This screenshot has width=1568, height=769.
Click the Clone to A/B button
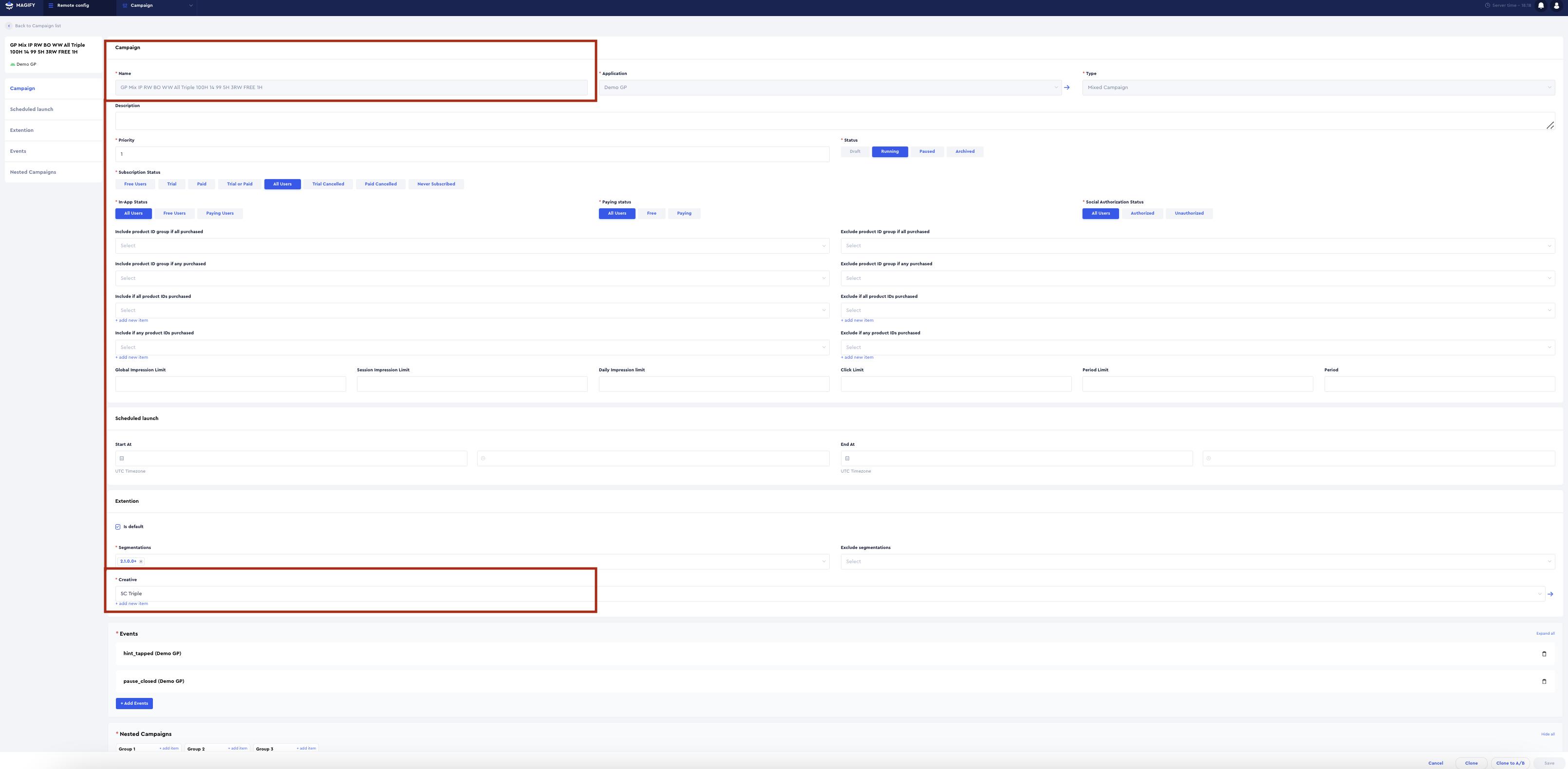[x=1510, y=763]
